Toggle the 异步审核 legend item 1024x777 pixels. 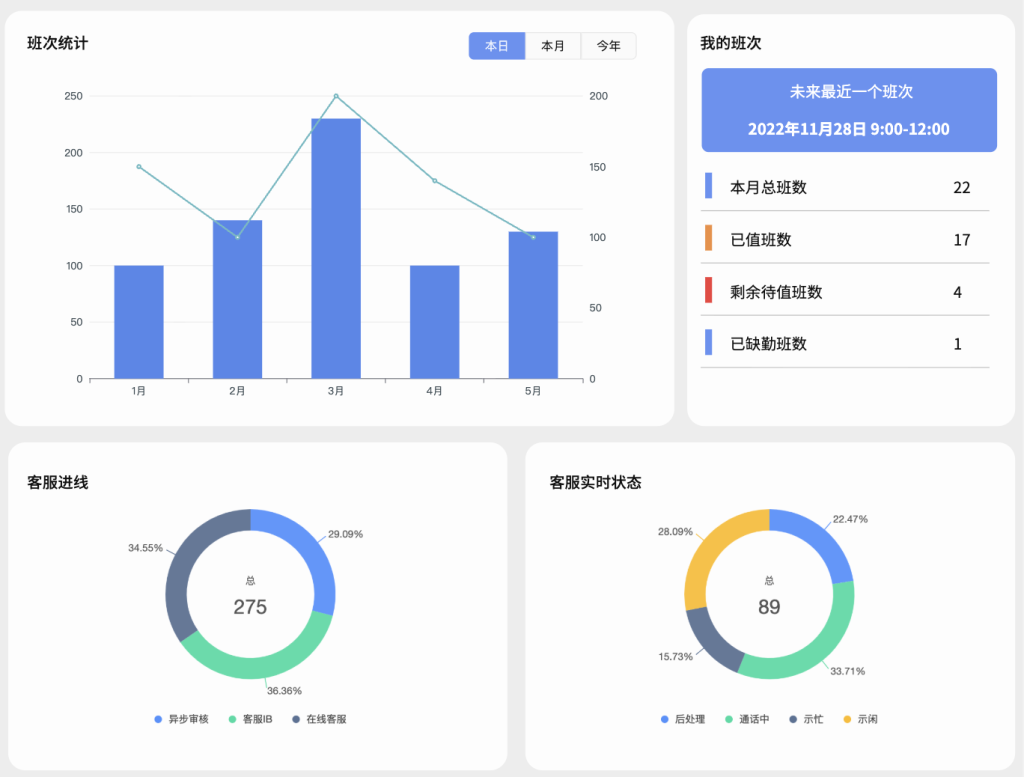(x=181, y=719)
